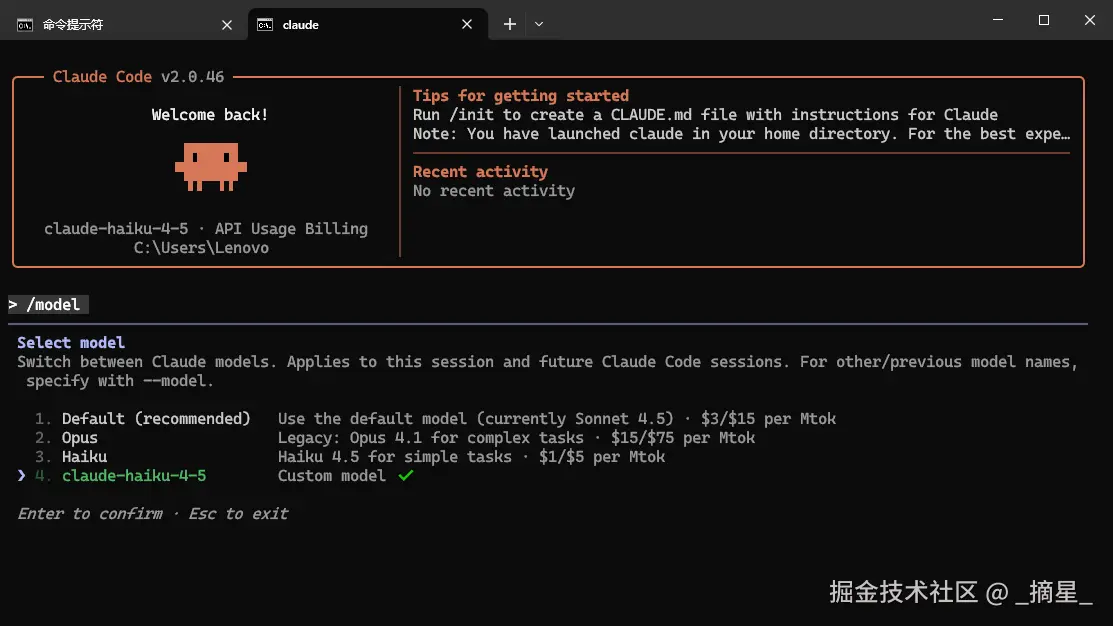Select the claude-haiku-4-5 custom model
Viewport: 1113px width, 626px height.
click(x=134, y=476)
